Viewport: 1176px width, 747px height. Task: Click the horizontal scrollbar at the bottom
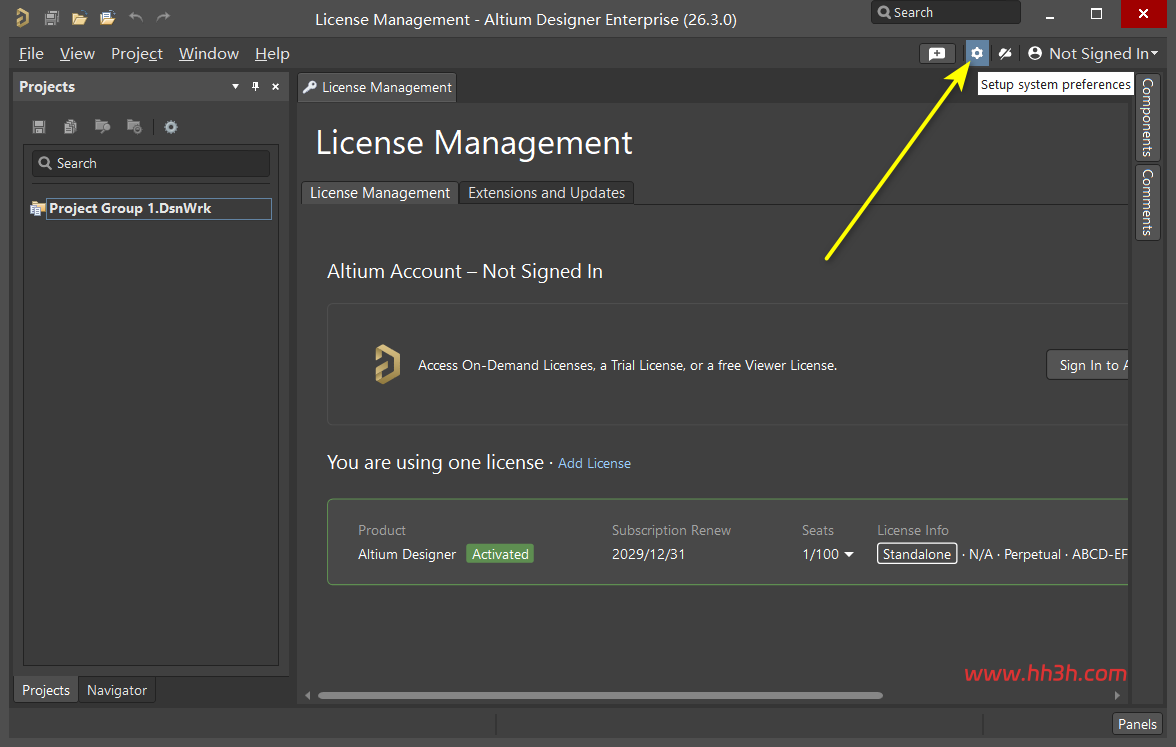(x=600, y=695)
